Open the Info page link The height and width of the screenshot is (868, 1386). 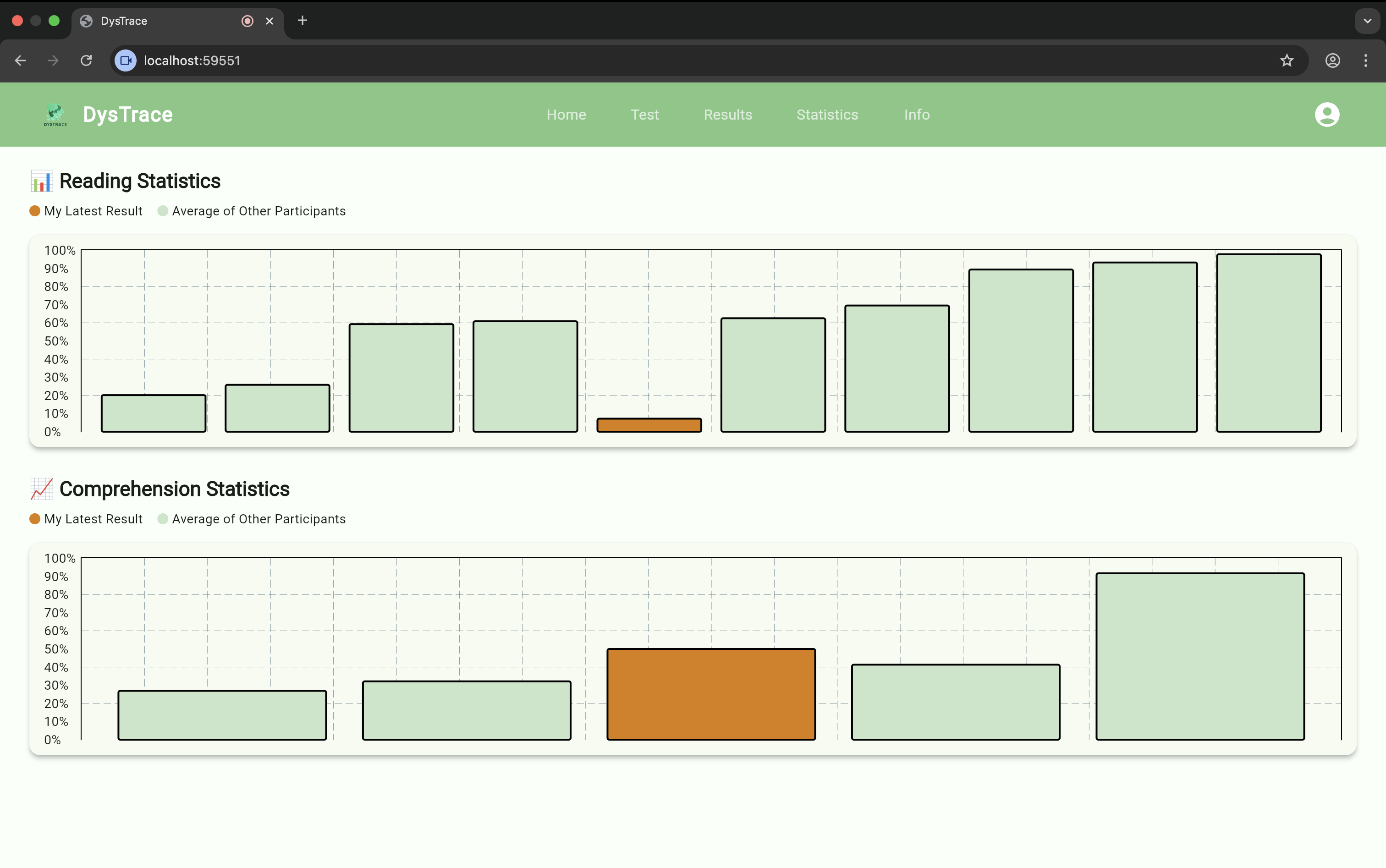tap(917, 114)
